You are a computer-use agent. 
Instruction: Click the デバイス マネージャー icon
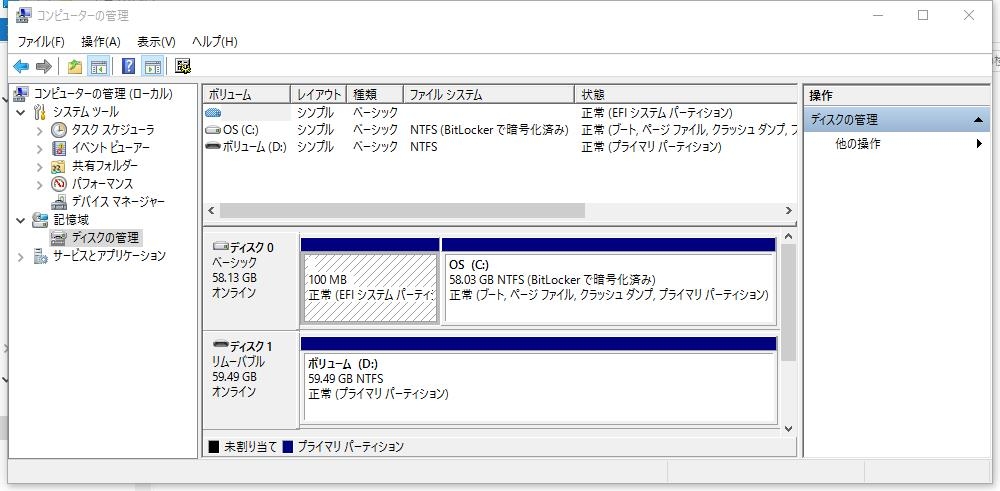click(x=59, y=202)
